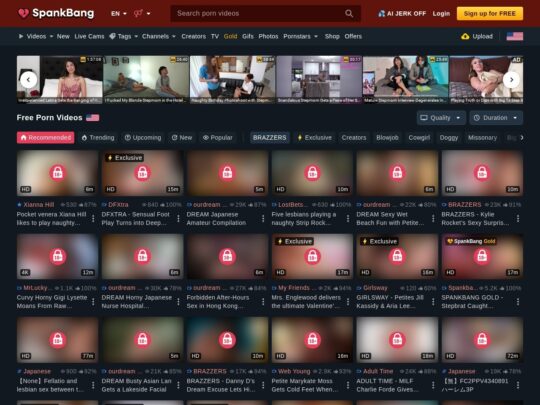The image size is (540, 405).
Task: Click the flag beside the Free Porn Videos heading
Action: click(92, 118)
